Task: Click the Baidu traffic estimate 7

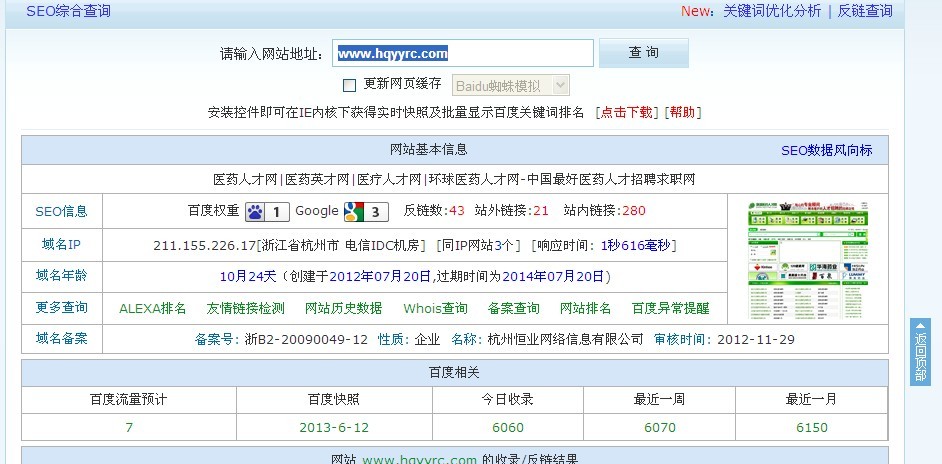Action: pyautogui.click(x=129, y=427)
